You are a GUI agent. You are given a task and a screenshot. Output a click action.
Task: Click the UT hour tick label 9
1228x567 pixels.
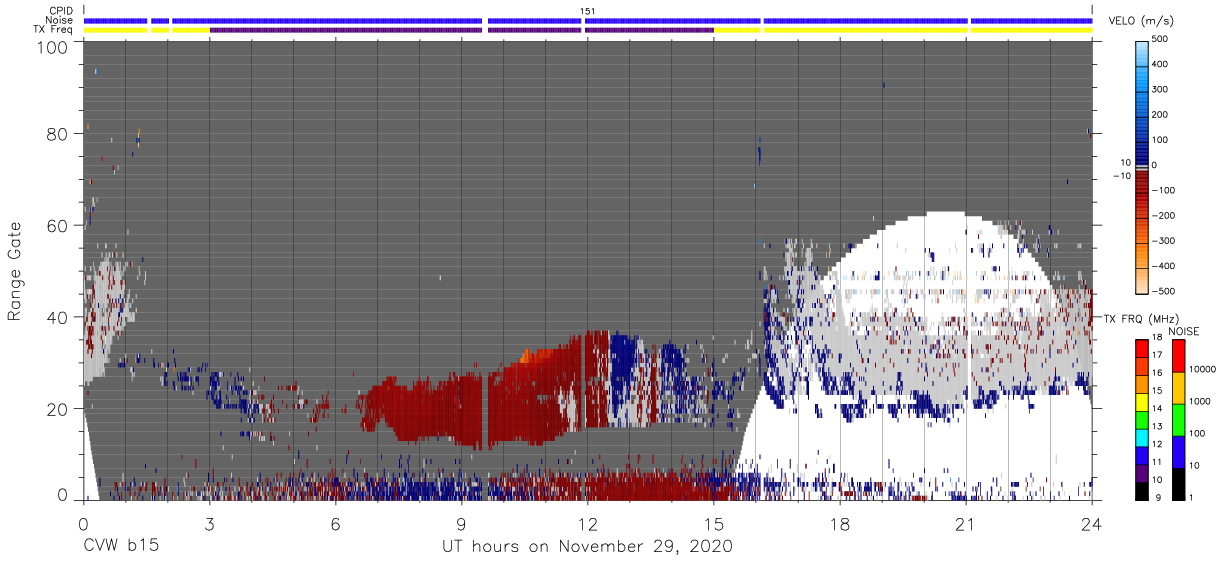point(461,523)
